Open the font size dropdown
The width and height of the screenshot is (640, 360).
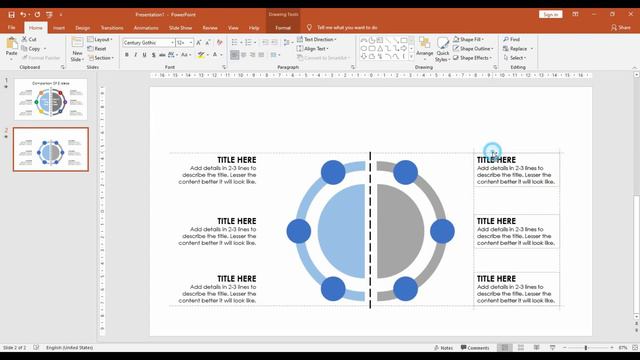click(191, 42)
